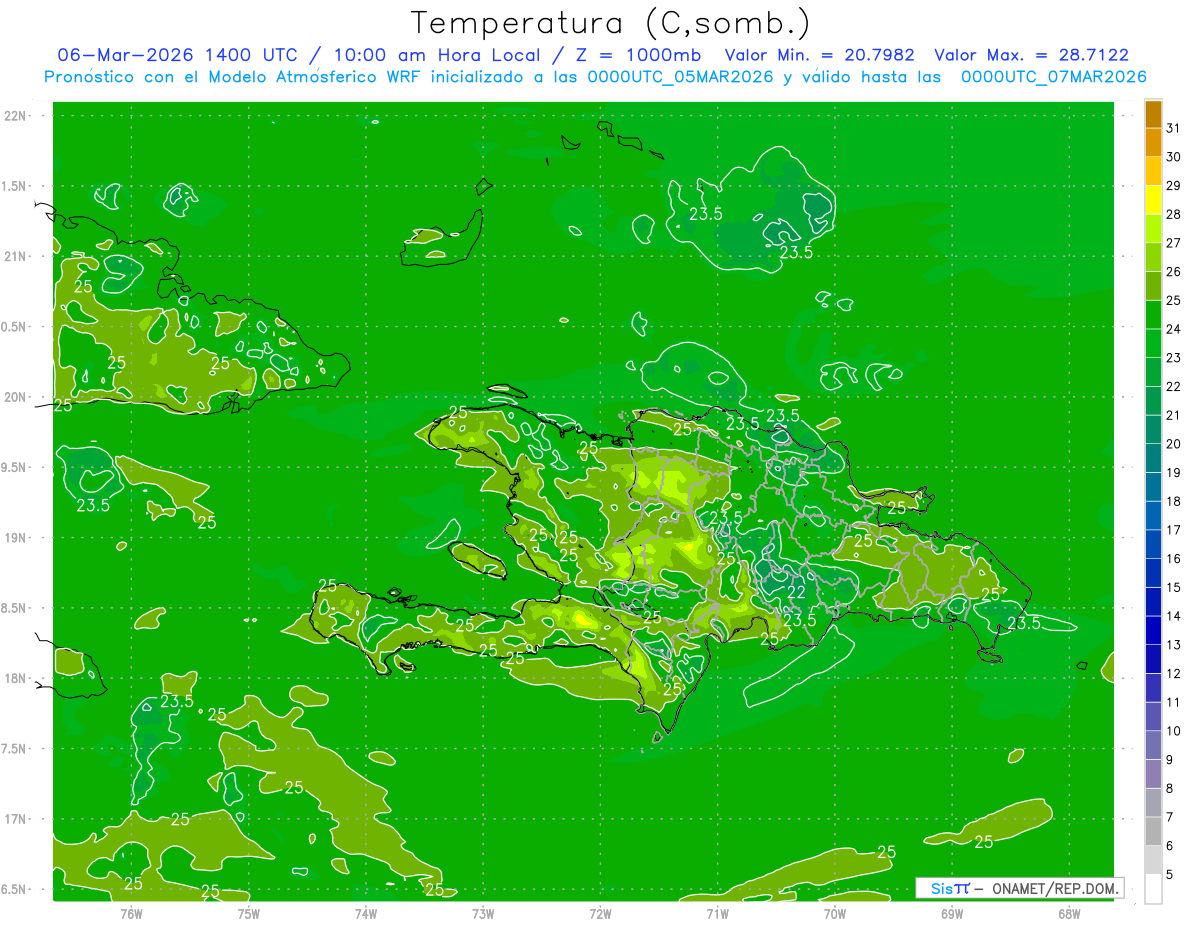The width and height of the screenshot is (1200, 927).
Task: Click the "31" colorbar label
Action: point(1174,128)
